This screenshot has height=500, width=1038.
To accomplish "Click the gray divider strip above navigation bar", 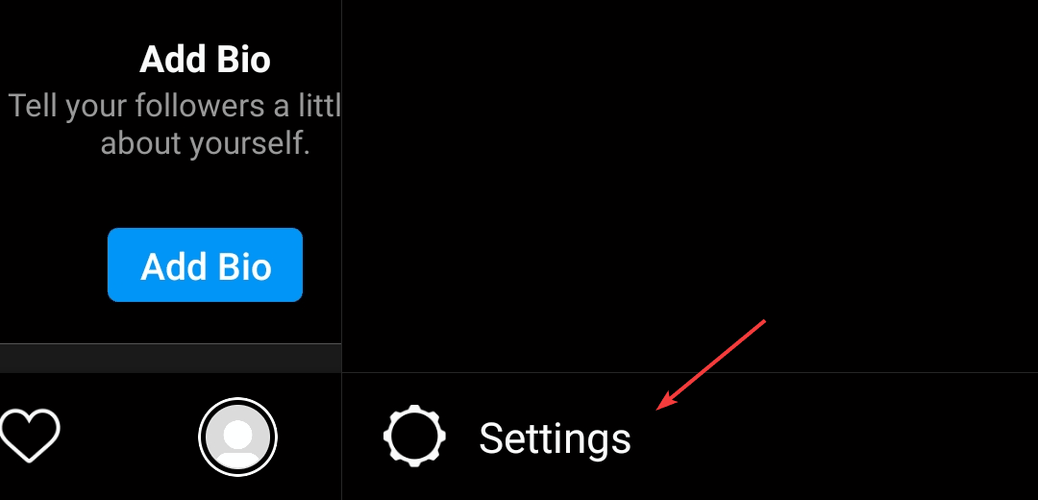I will 171,358.
